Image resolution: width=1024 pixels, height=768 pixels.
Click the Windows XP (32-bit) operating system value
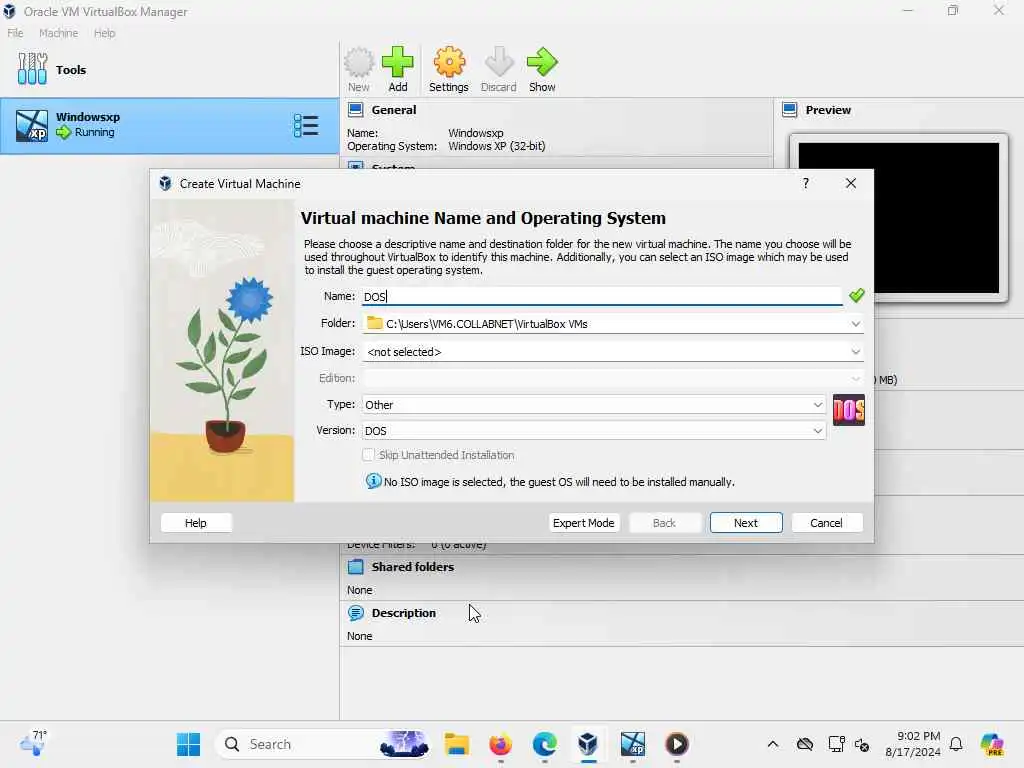click(496, 146)
